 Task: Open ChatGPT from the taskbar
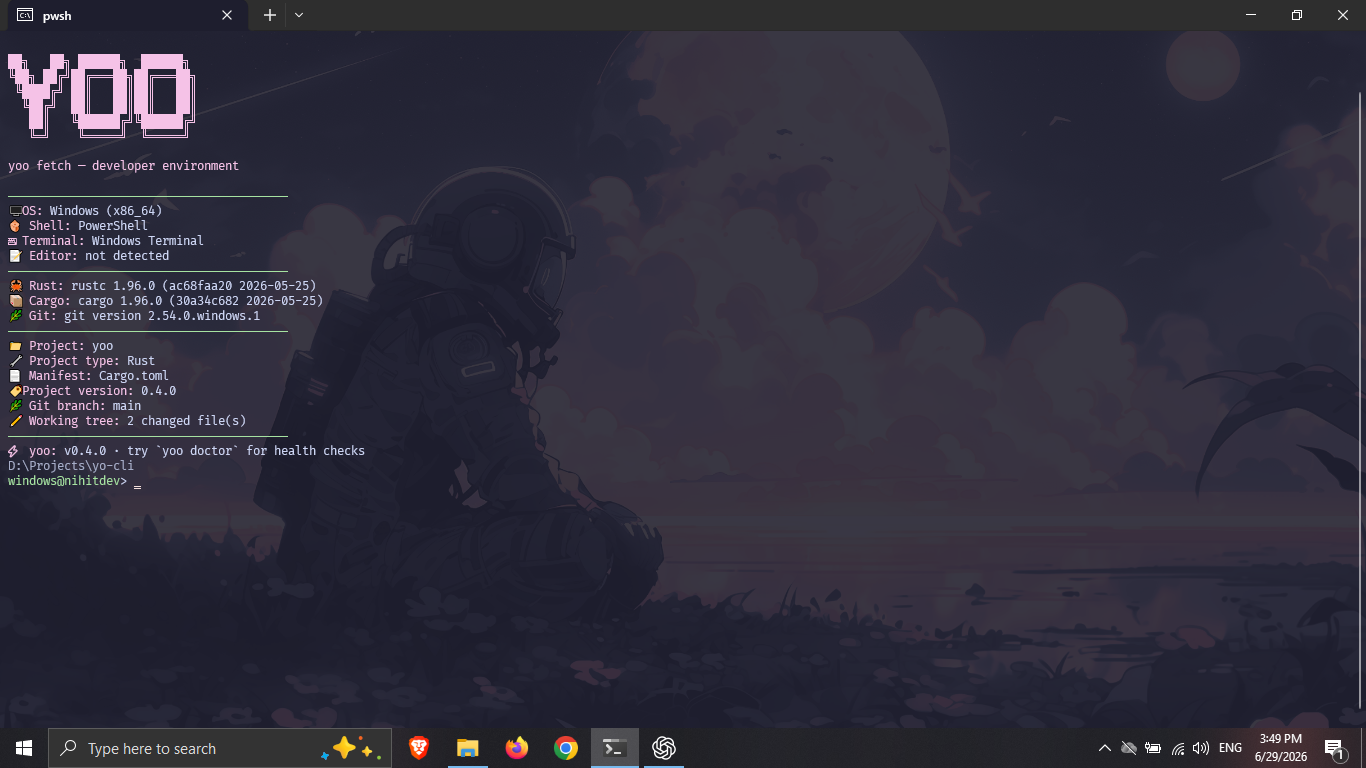coord(664,748)
